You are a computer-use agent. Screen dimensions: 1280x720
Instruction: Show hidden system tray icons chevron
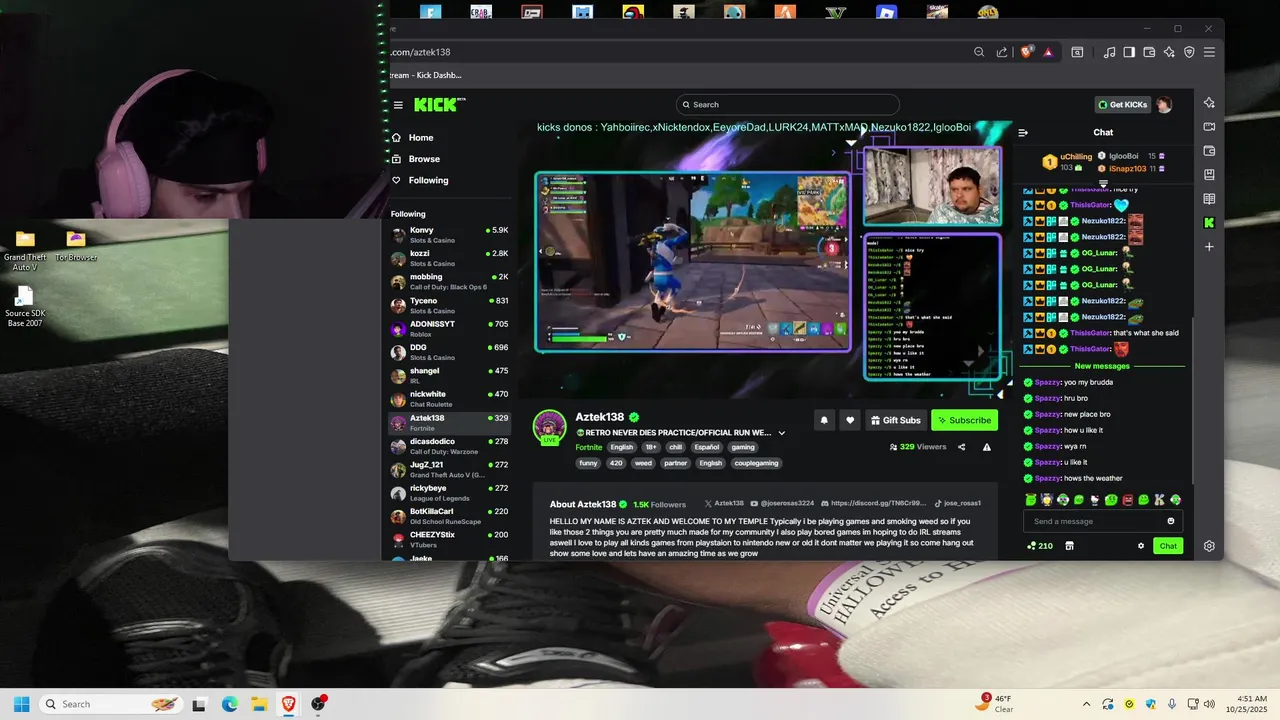[x=1087, y=704]
